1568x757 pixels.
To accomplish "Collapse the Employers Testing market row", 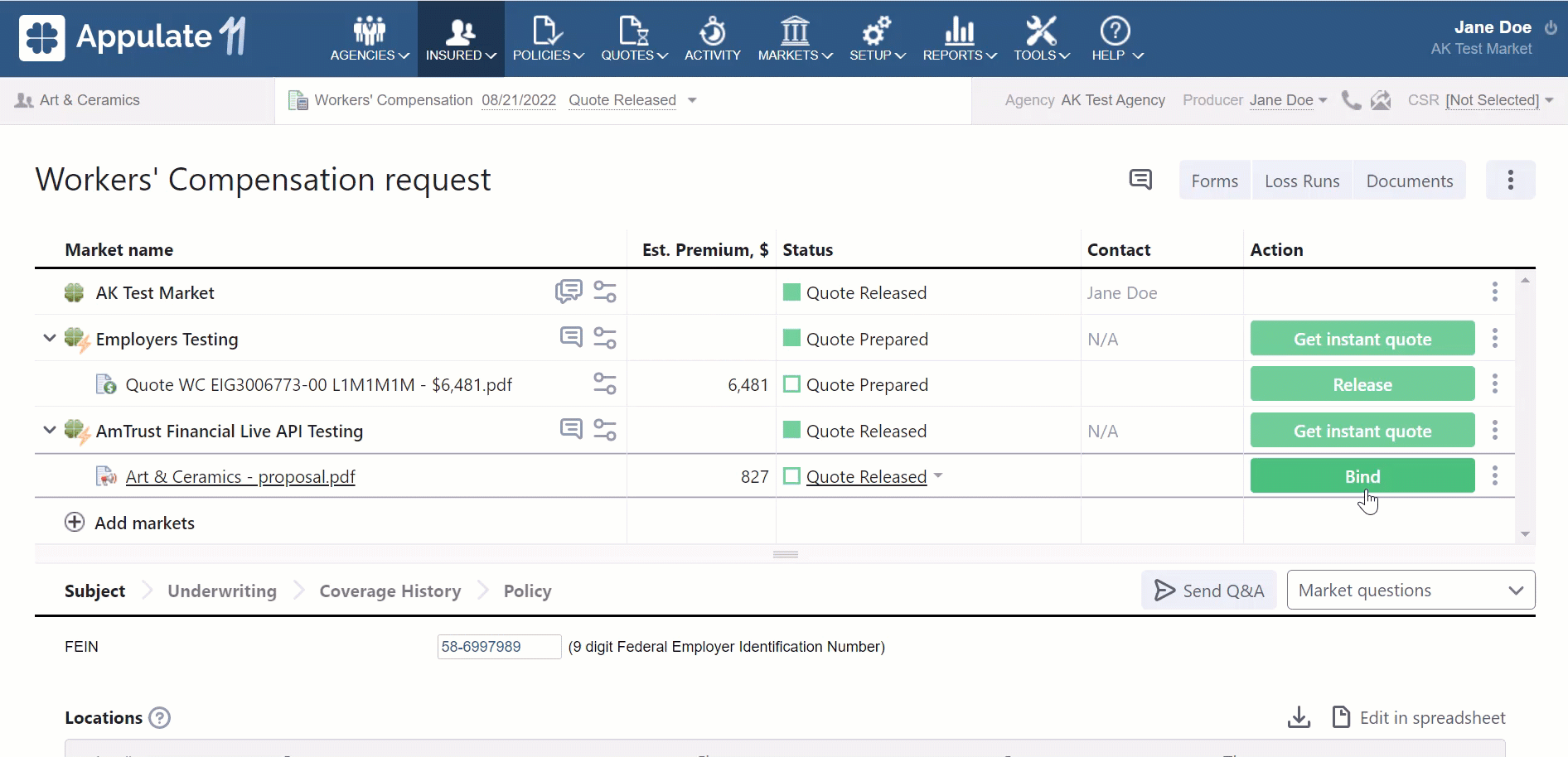I will 50,338.
